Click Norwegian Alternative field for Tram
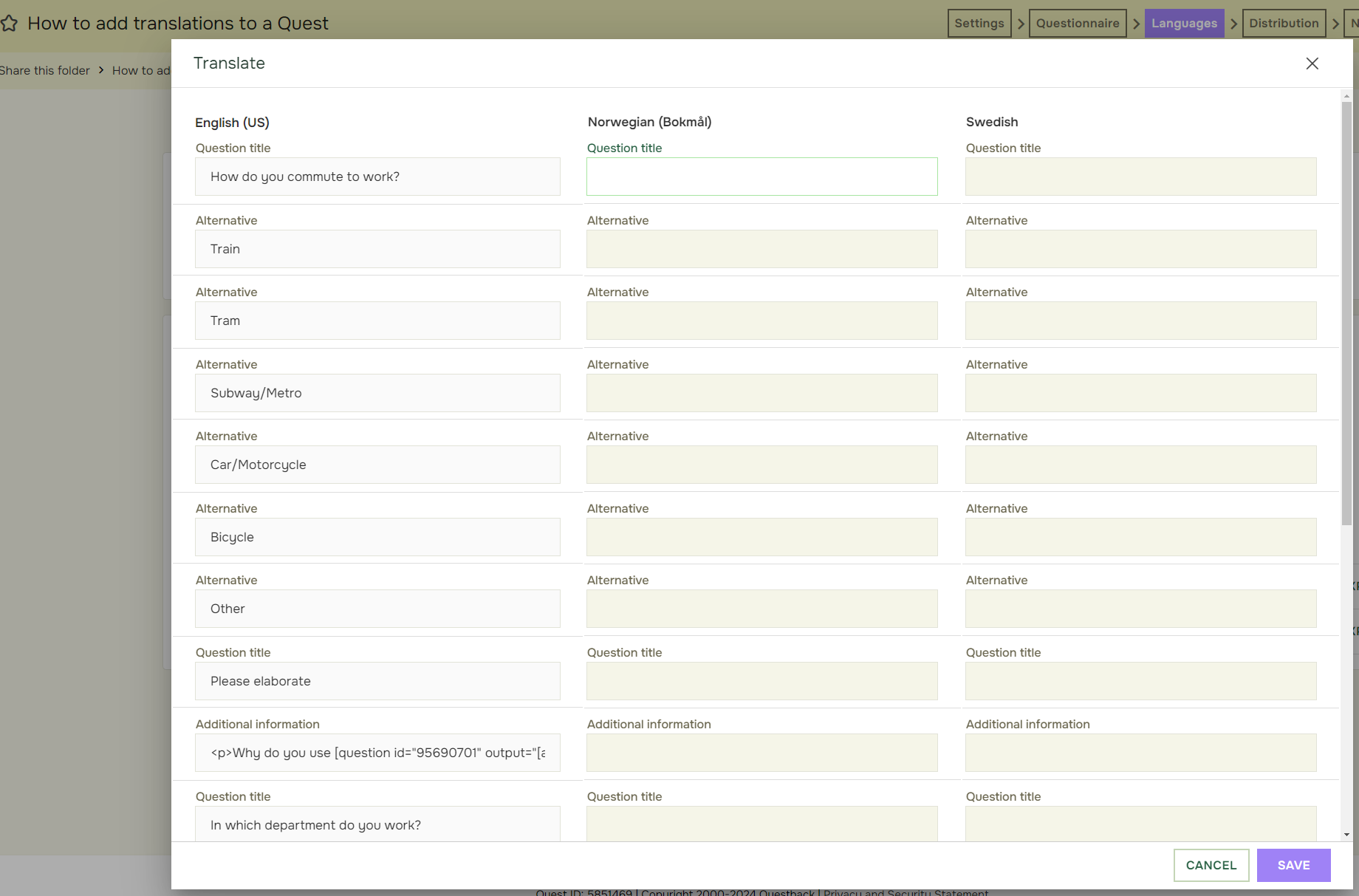The image size is (1359, 896). (x=761, y=321)
